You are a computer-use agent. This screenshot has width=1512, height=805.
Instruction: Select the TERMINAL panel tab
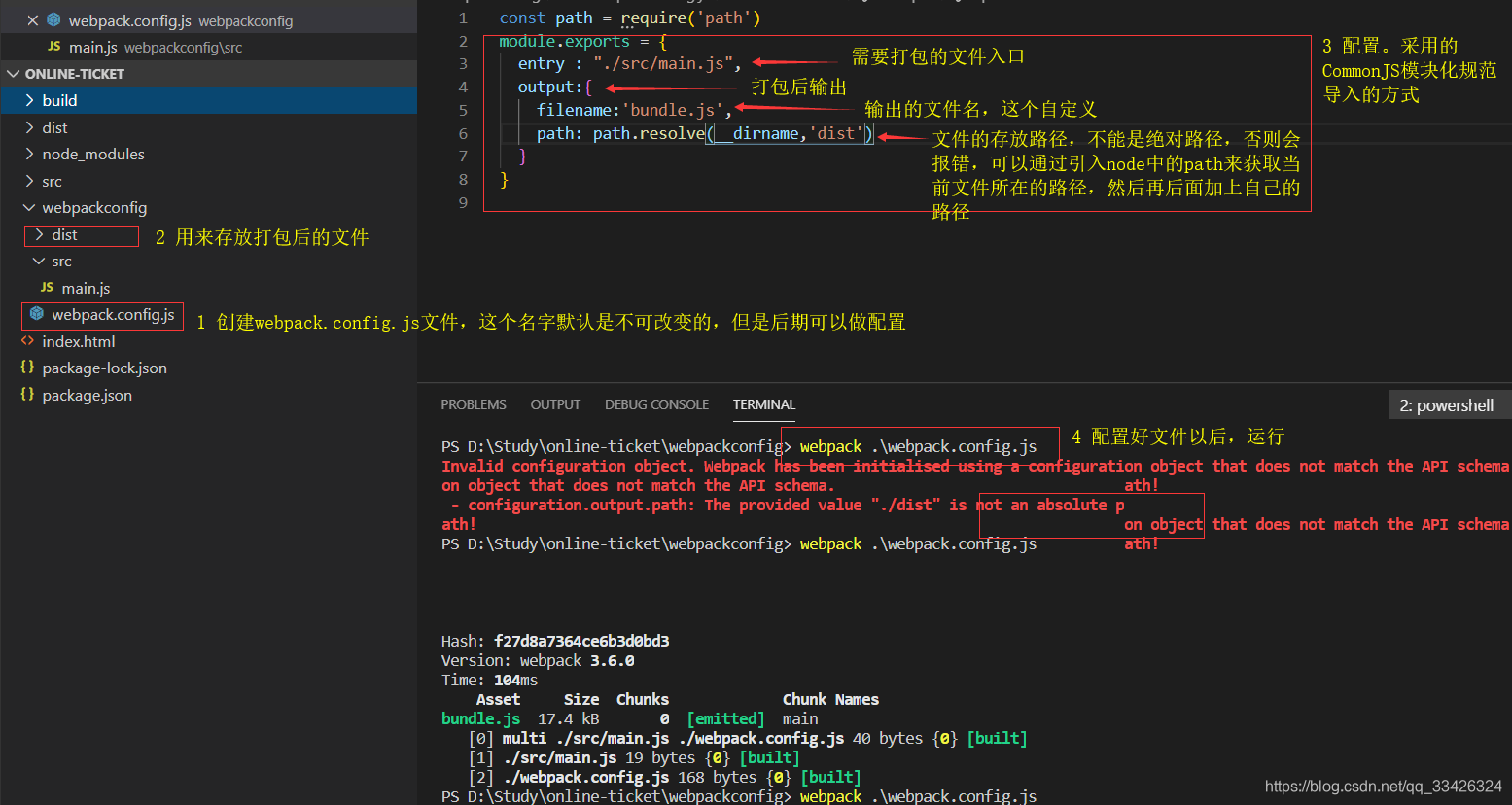[764, 404]
